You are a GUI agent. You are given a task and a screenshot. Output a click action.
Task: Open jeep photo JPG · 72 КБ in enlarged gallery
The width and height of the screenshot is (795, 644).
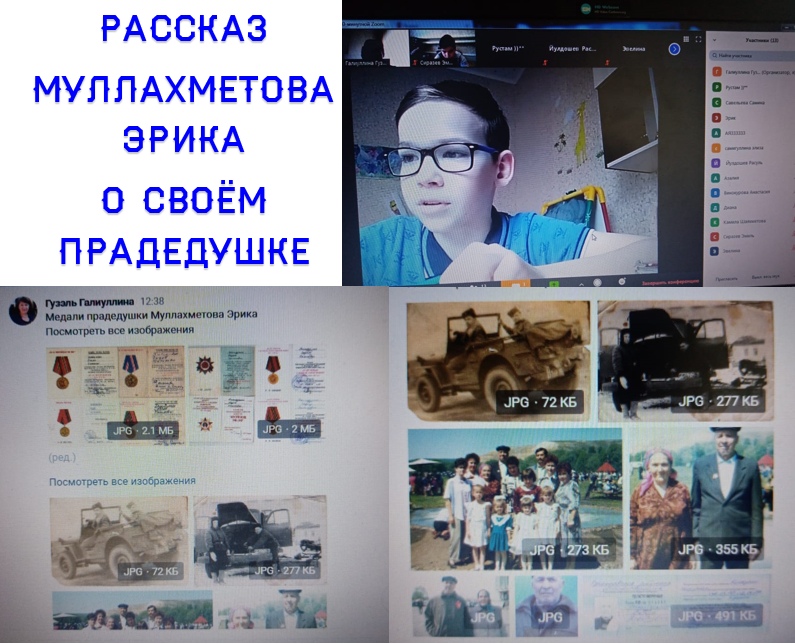498,362
